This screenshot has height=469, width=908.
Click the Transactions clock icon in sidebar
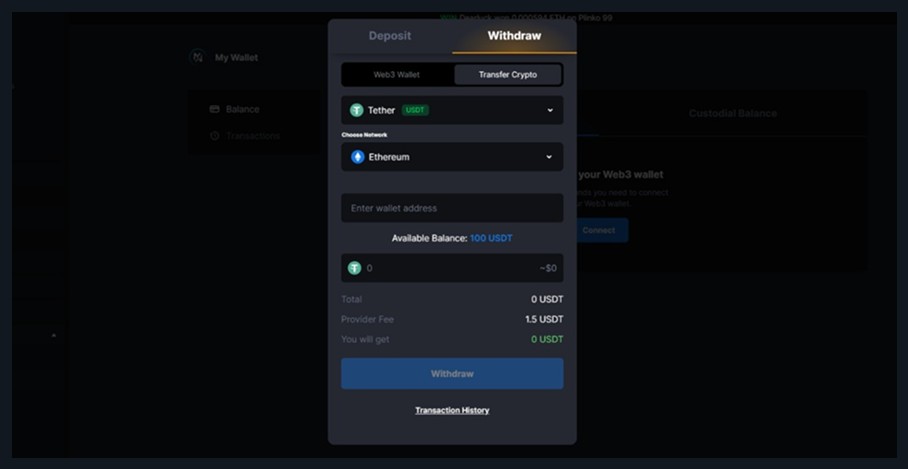pos(214,136)
